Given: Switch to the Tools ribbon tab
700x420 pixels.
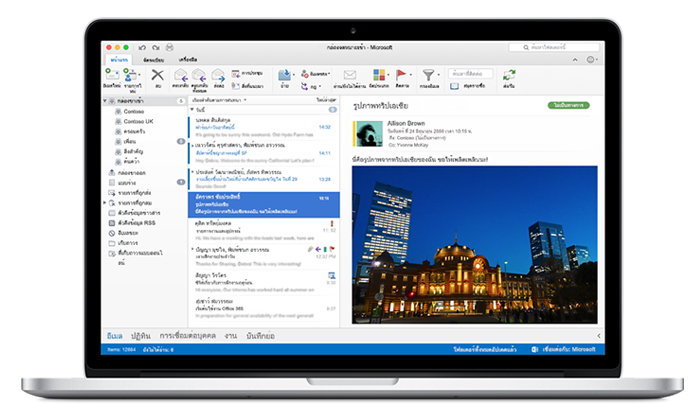Looking at the screenshot, I should pyautogui.click(x=188, y=59).
